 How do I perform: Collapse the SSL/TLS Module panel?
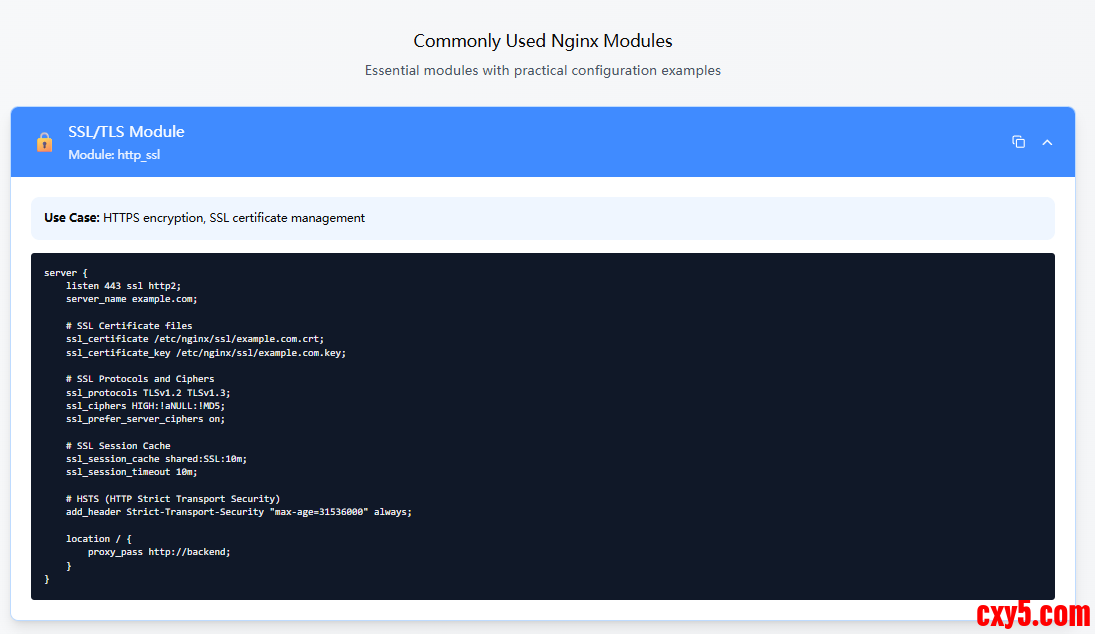tap(1047, 142)
